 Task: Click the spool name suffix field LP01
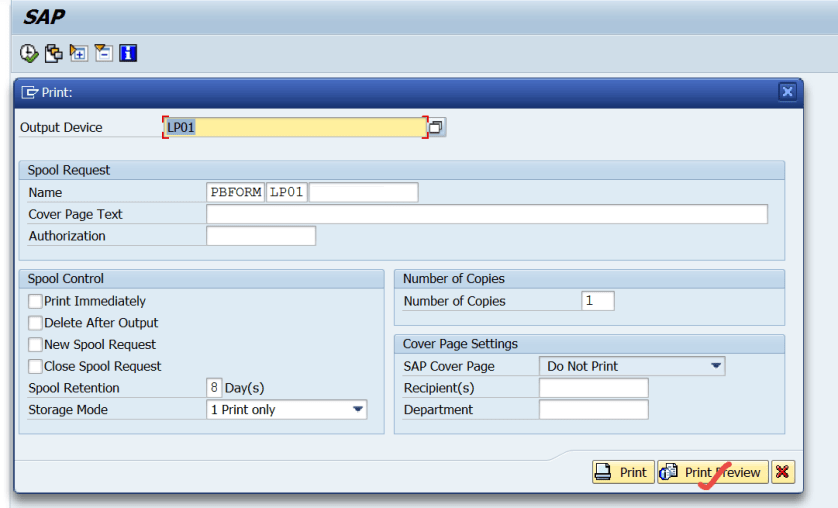[287, 192]
